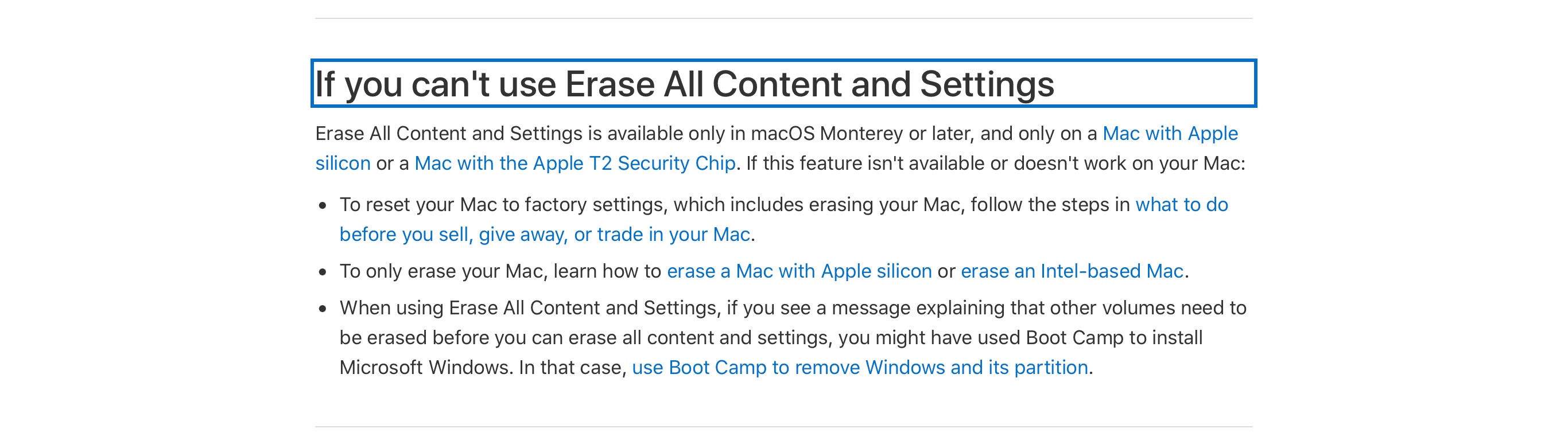Click the bullet dot before "To reset your Mac"

[x=323, y=206]
